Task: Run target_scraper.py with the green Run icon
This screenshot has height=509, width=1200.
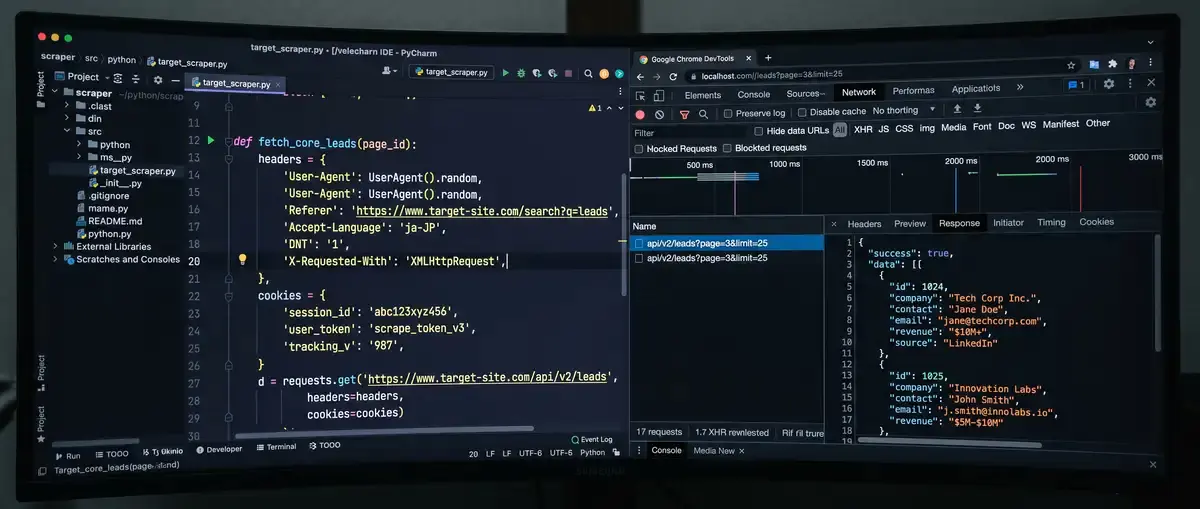Action: pos(506,73)
